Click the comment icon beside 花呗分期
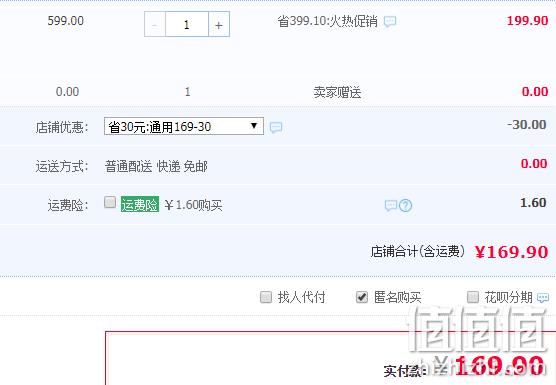Viewport: 556px width, 385px height. (x=543, y=297)
